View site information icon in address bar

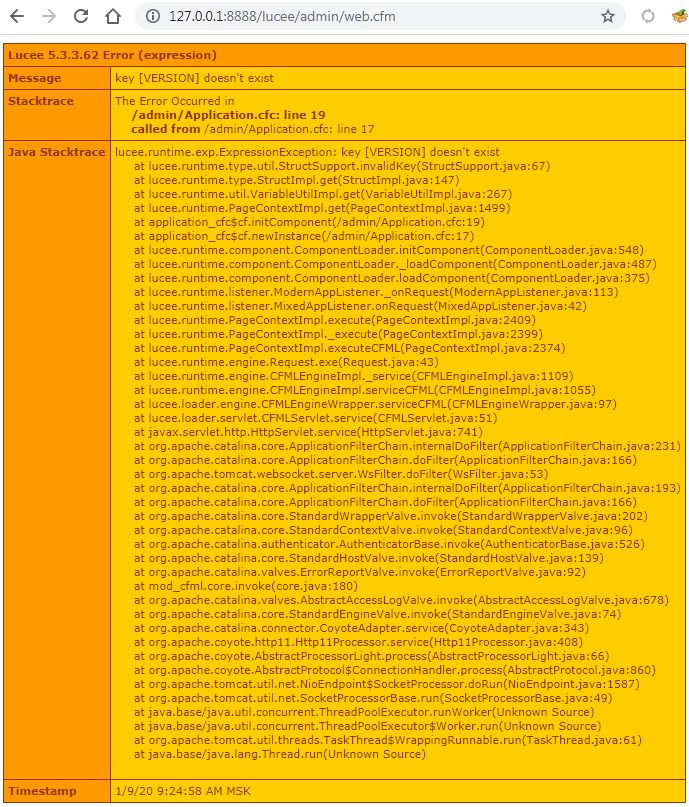(x=153, y=16)
